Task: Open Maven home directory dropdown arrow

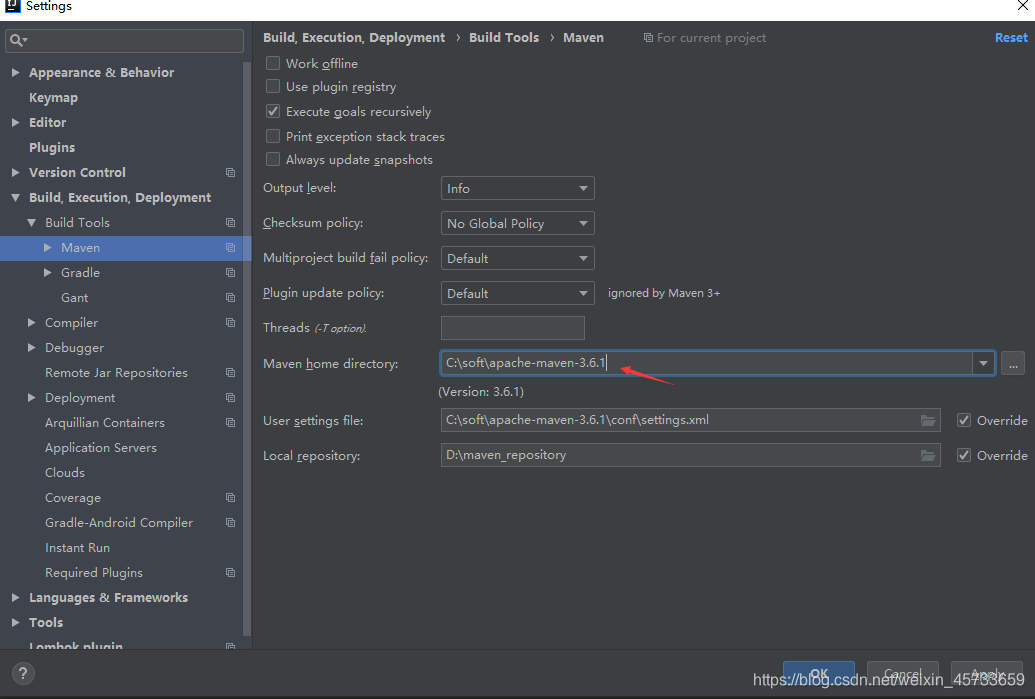Action: (983, 363)
